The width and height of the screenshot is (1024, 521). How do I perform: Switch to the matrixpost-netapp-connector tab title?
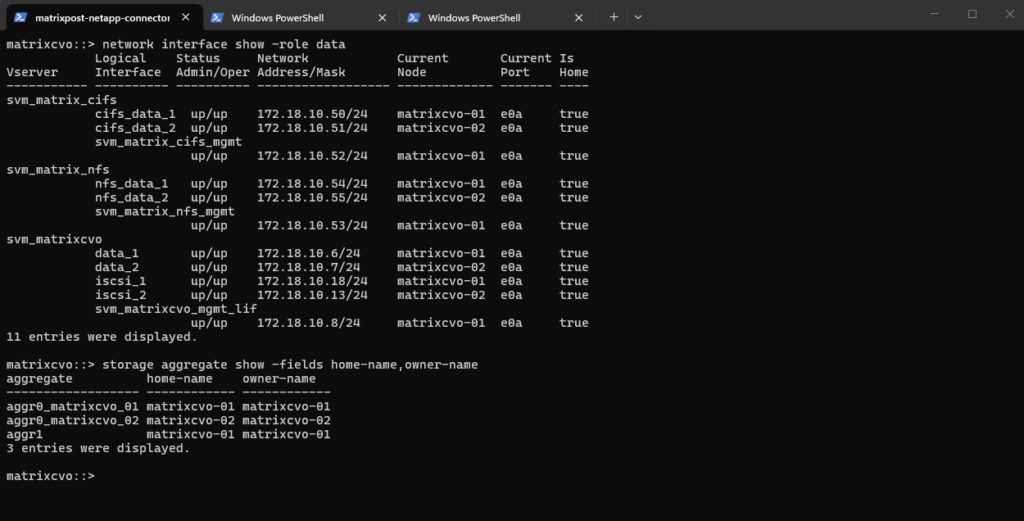click(102, 17)
